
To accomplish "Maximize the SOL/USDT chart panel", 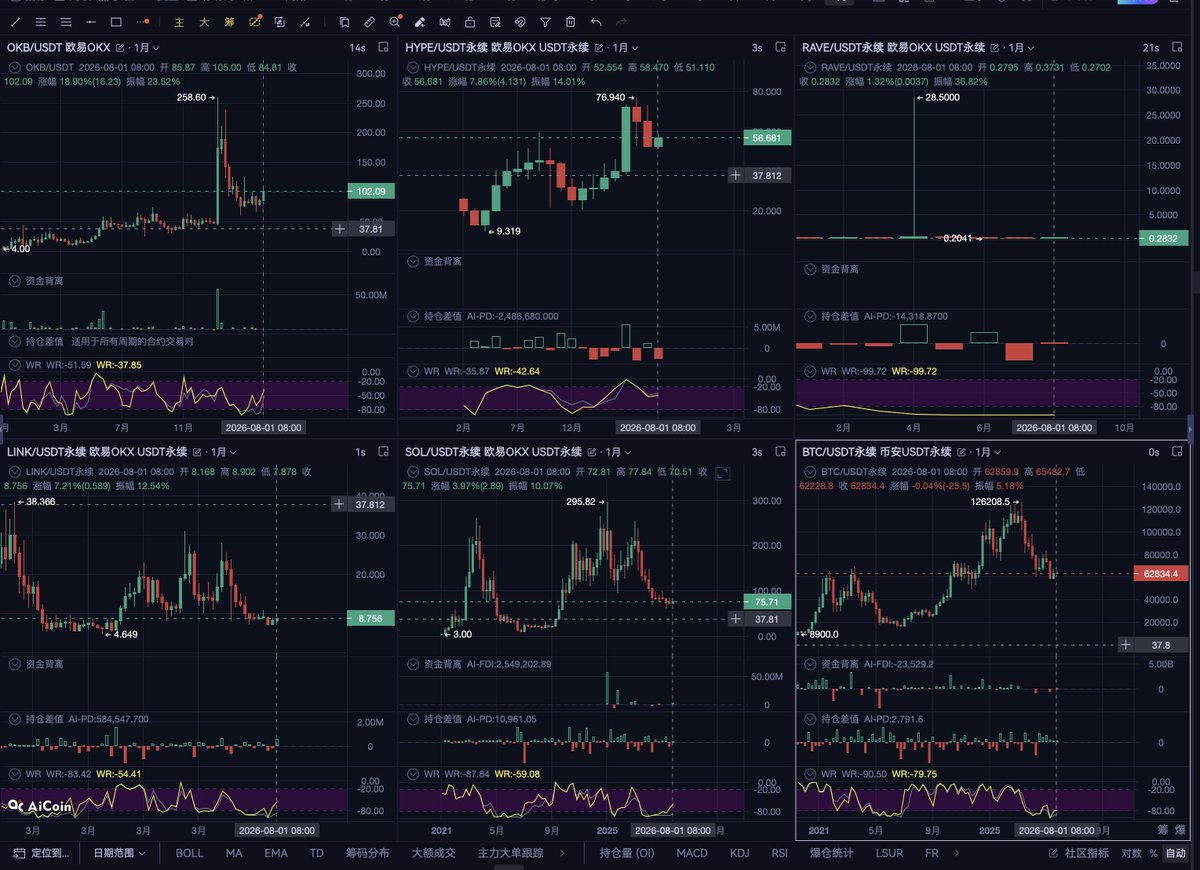I will [x=724, y=473].
